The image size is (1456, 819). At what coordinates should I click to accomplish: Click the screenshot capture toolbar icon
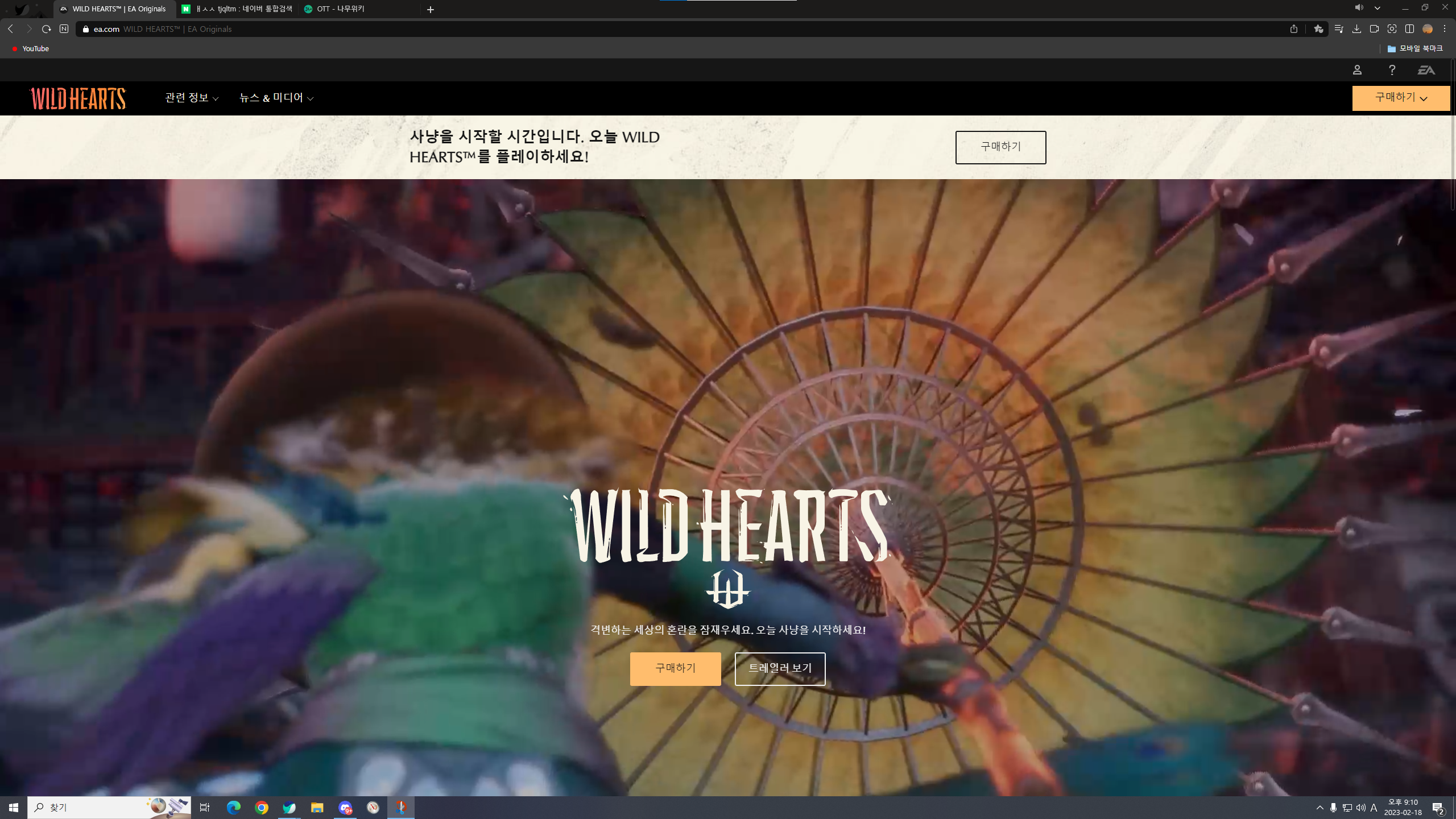(1392, 29)
